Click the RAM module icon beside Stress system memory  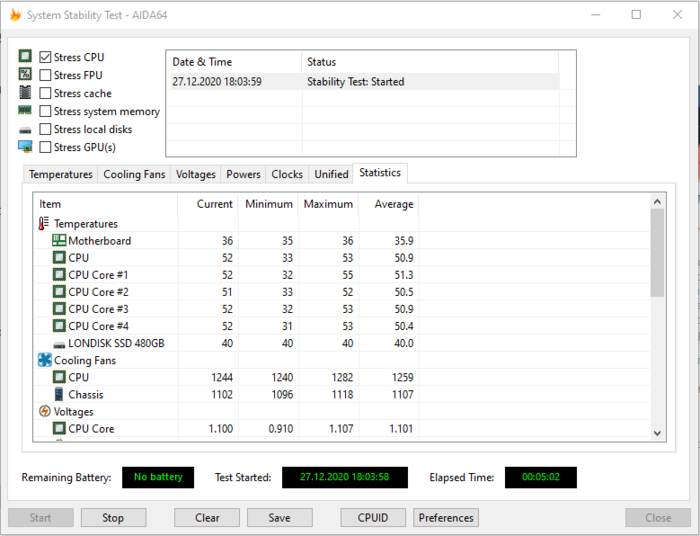[x=25, y=110]
